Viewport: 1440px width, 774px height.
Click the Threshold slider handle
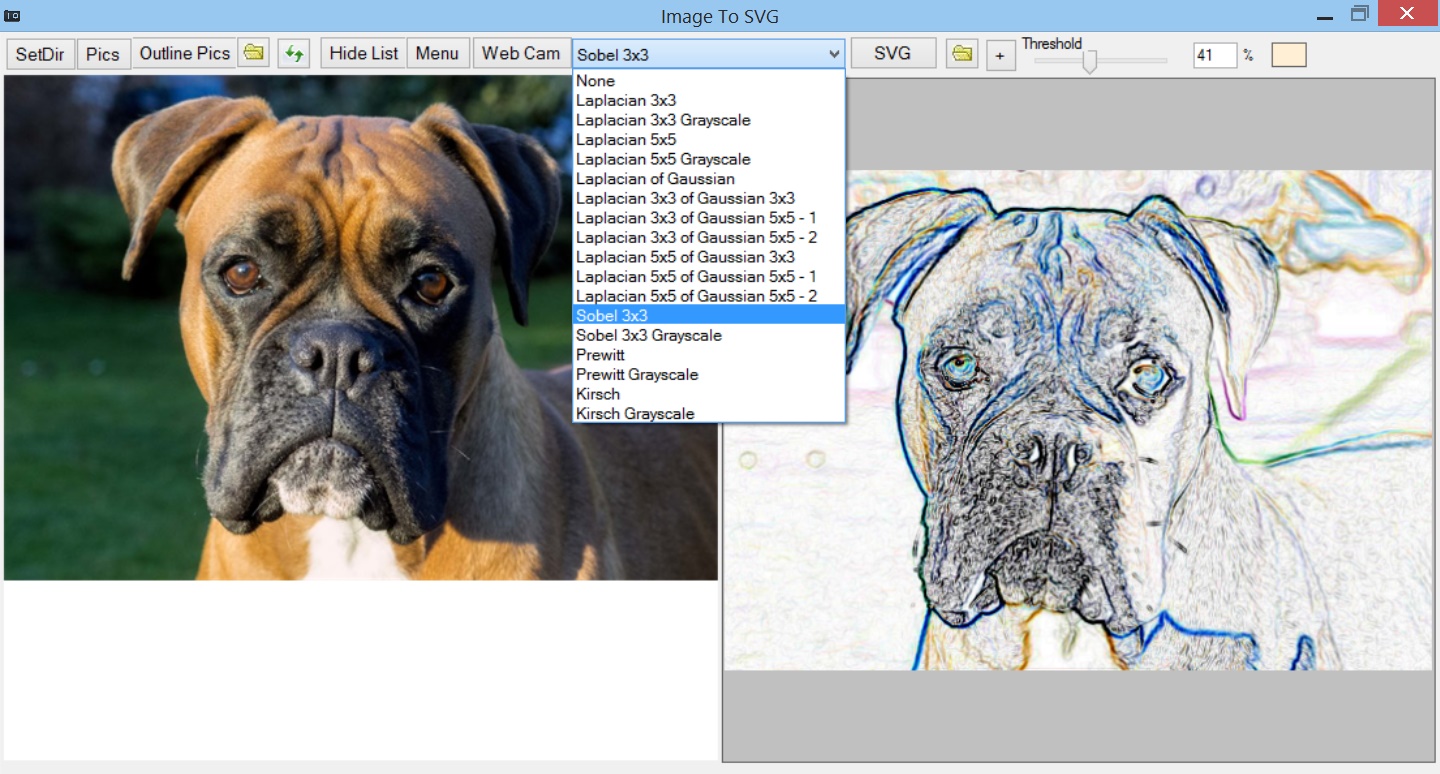[x=1090, y=61]
